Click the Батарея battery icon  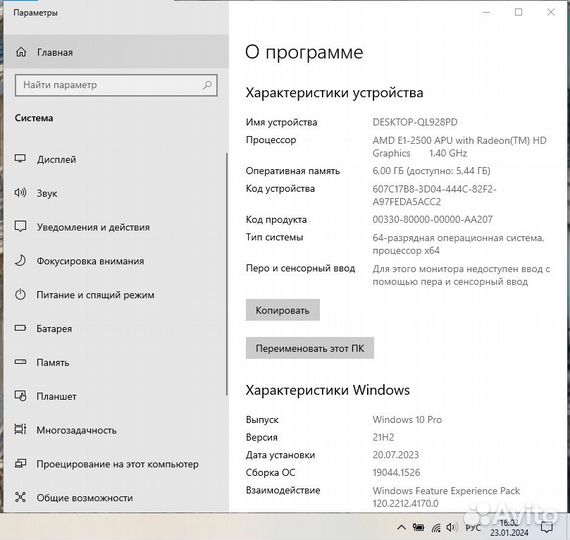tap(20, 328)
